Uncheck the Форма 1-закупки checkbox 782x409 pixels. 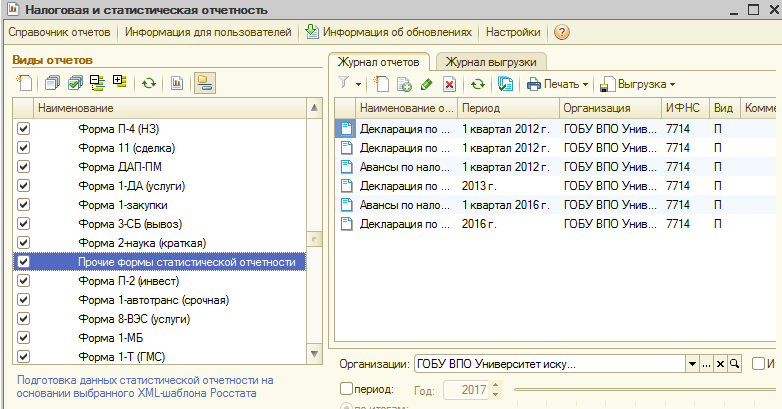click(x=23, y=204)
